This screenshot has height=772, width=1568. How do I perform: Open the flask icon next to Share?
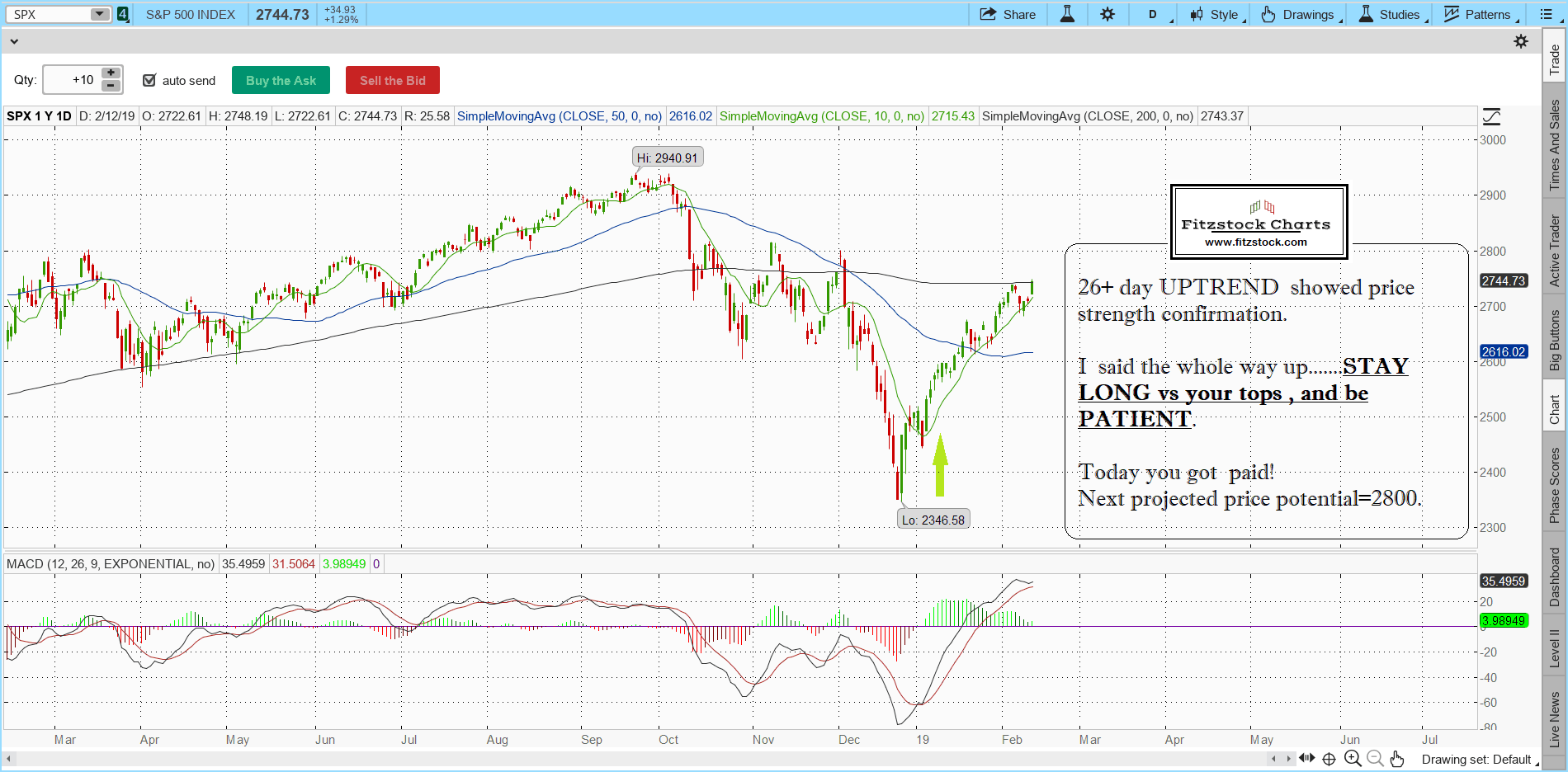[1067, 14]
